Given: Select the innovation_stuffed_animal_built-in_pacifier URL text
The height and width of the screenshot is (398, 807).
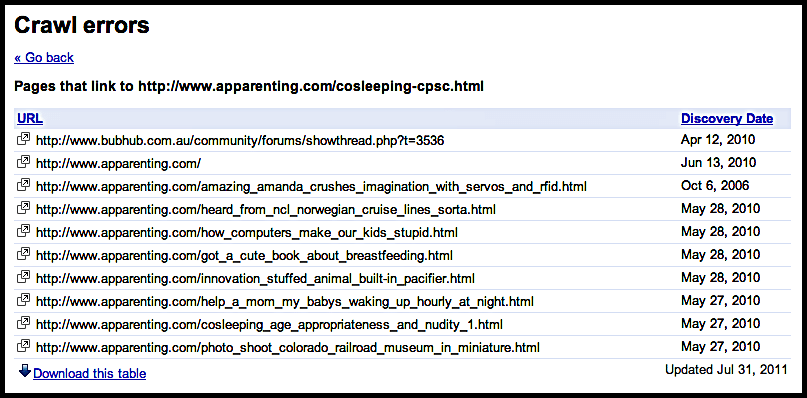Looking at the screenshot, I should click(255, 279).
